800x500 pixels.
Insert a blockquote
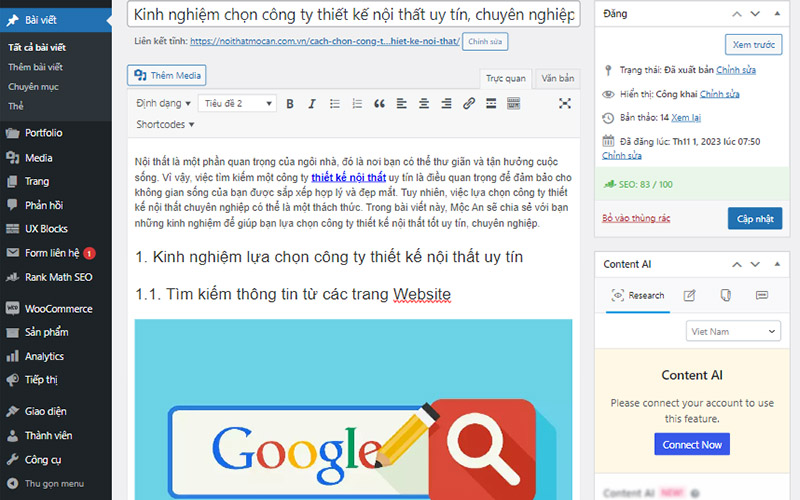[x=379, y=104]
